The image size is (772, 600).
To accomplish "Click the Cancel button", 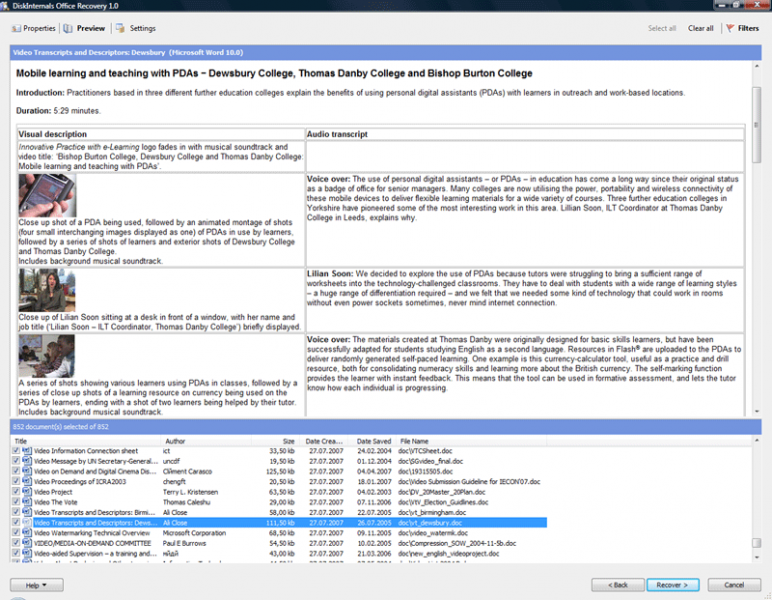I will [x=734, y=585].
